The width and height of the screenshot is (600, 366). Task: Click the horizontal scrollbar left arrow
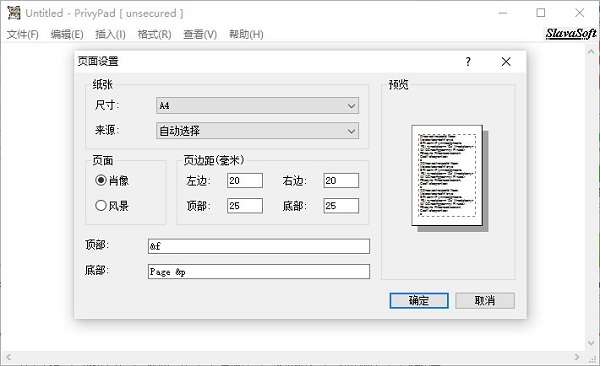8,357
